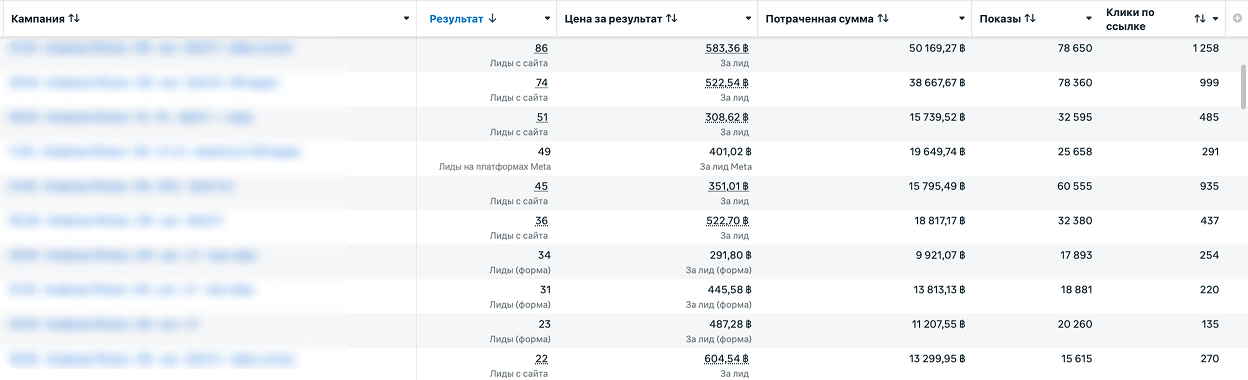This screenshot has width=1248, height=380.
Task: Sort by Показы arrows icon
Action: (1030, 19)
